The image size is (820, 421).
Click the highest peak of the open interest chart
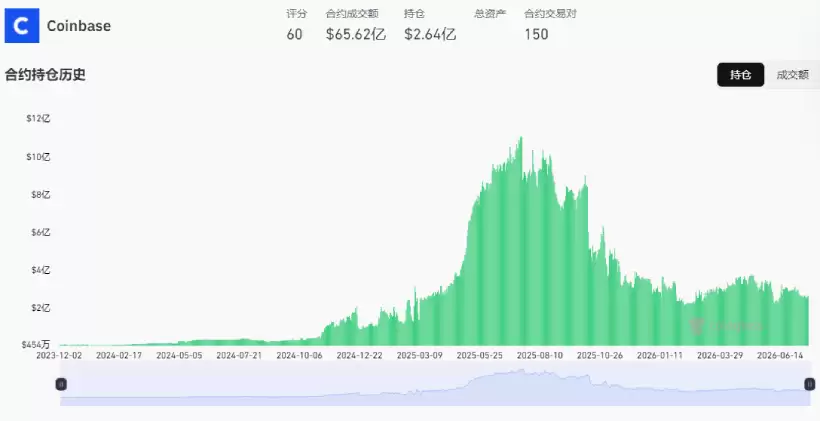tap(521, 138)
